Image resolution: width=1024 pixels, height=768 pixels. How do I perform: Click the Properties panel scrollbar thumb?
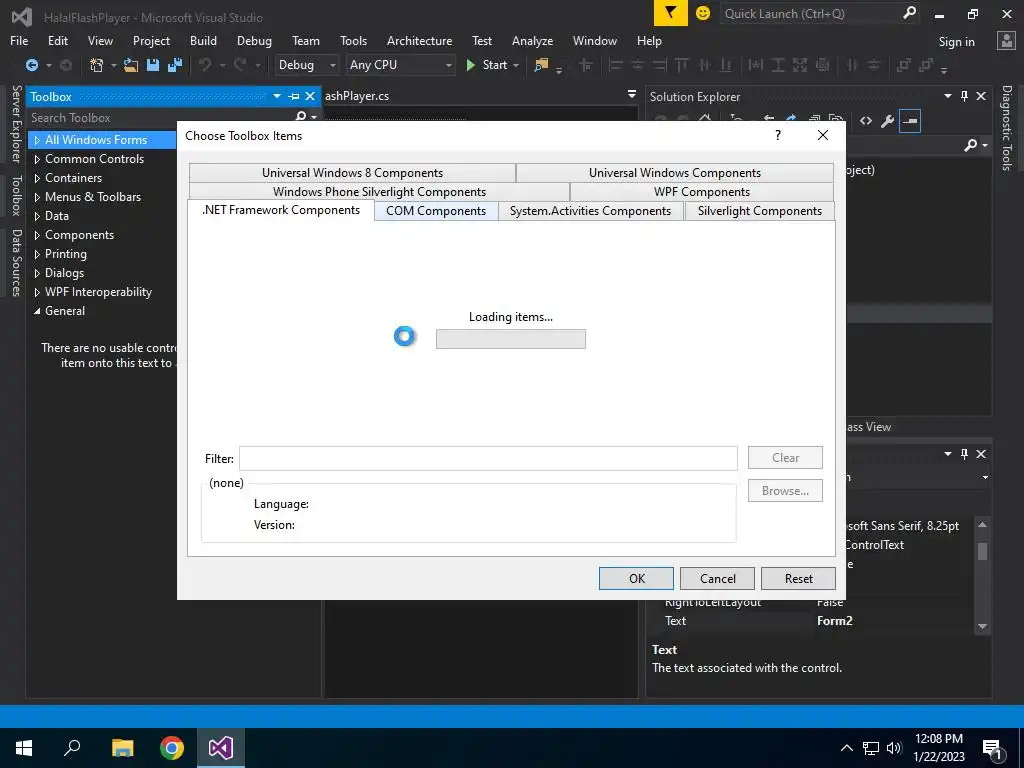click(x=982, y=551)
